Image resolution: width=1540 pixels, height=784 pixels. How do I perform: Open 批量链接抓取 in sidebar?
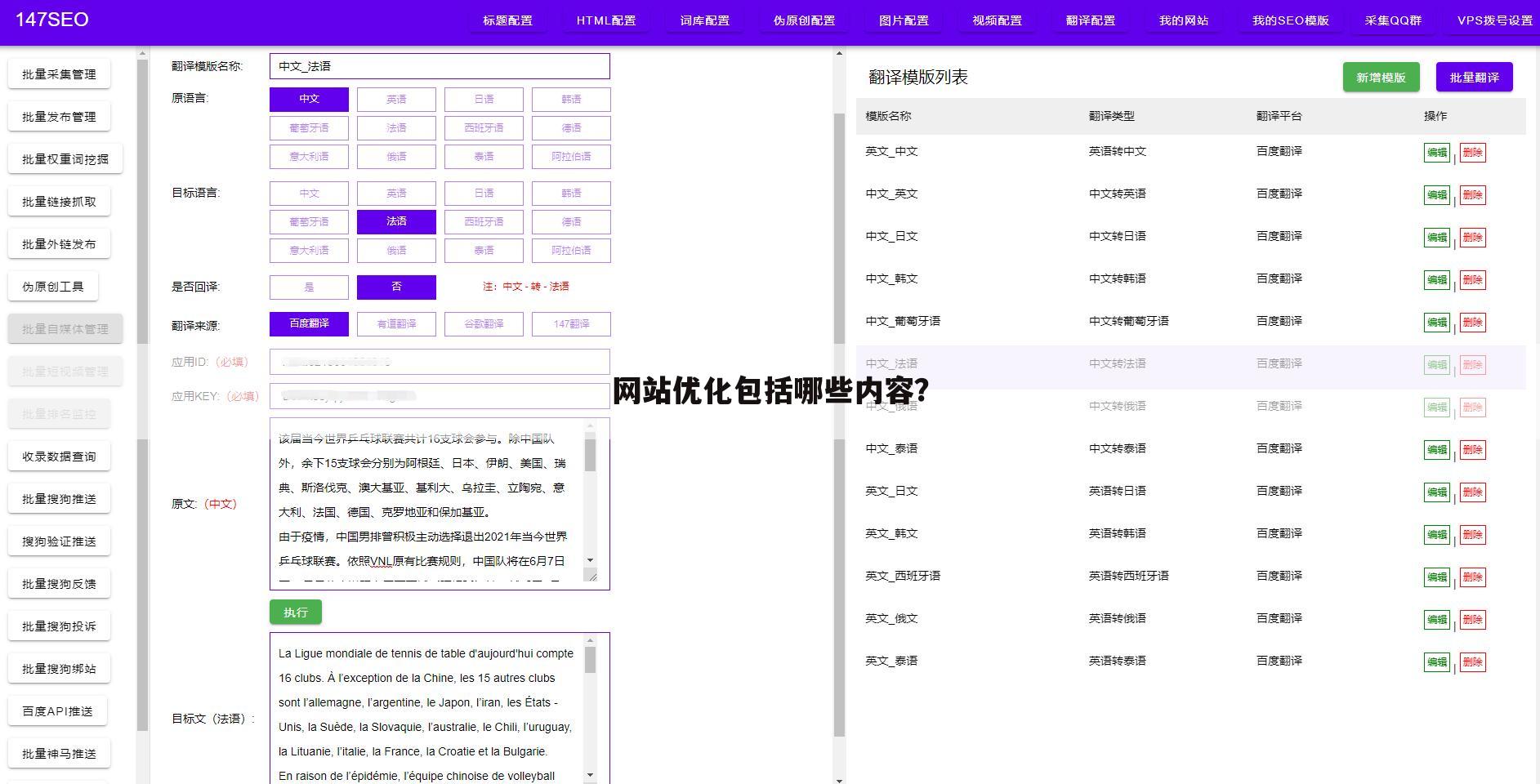click(x=59, y=202)
